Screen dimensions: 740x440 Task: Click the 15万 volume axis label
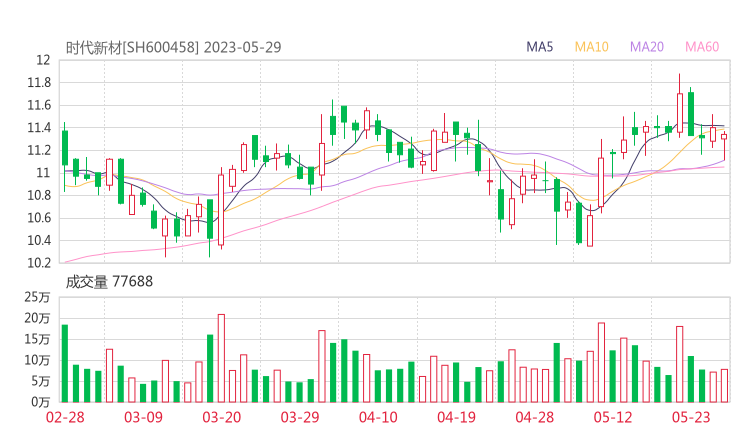pyautogui.click(x=37, y=339)
